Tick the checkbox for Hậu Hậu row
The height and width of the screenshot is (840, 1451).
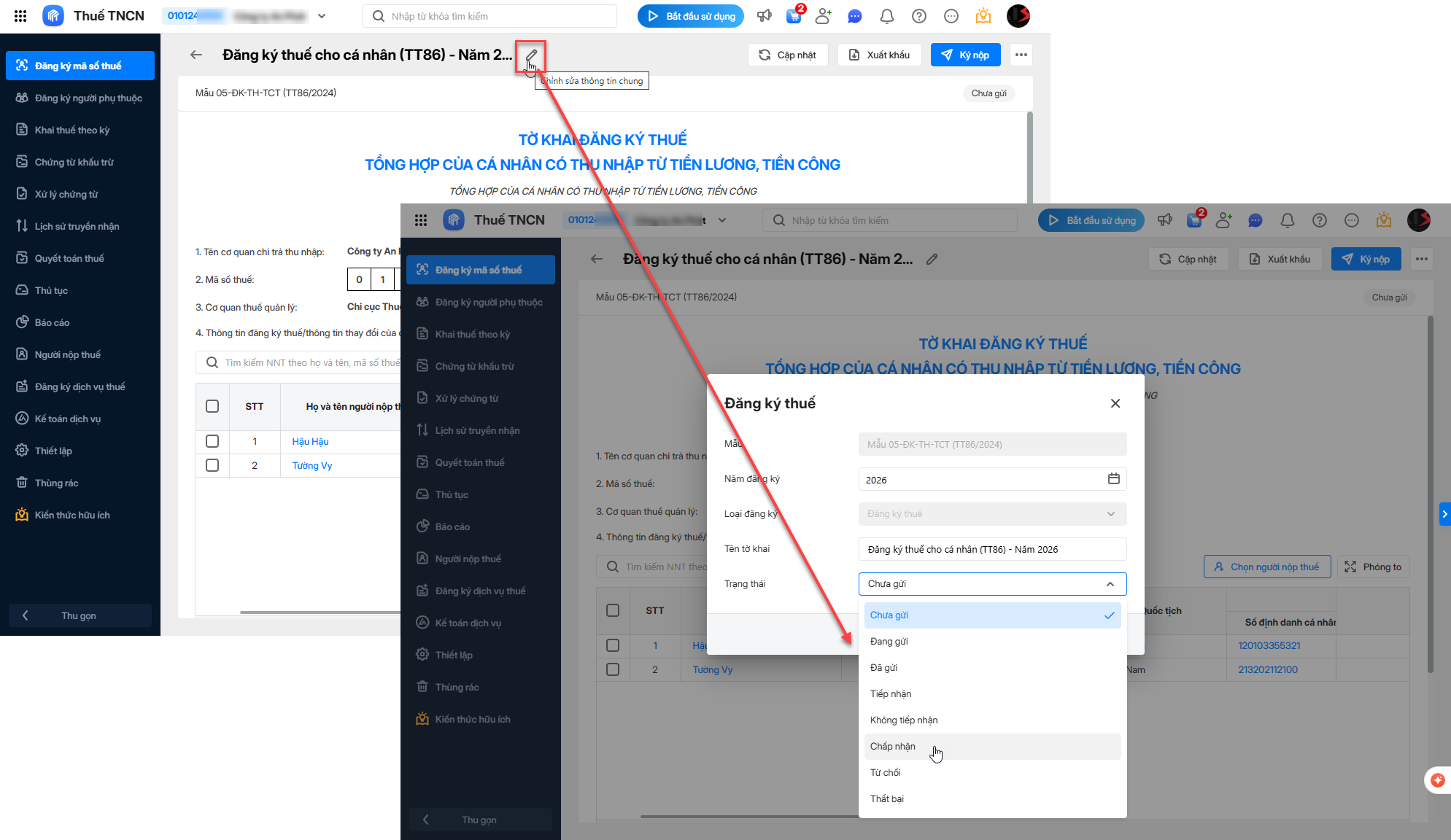click(212, 441)
